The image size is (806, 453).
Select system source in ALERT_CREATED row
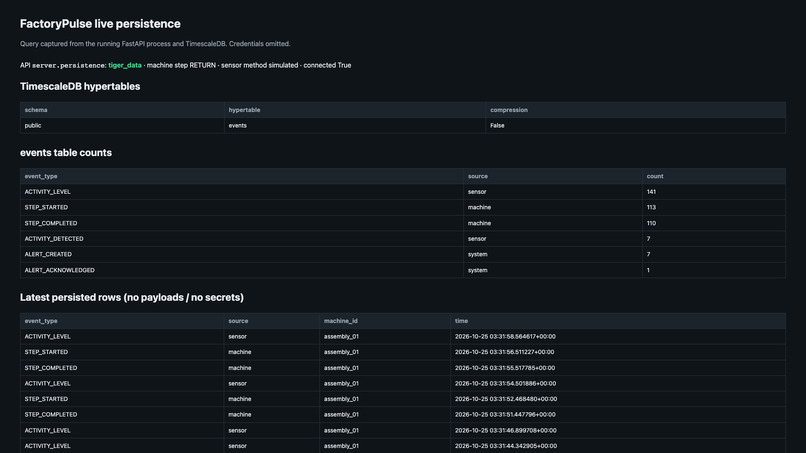click(x=478, y=254)
